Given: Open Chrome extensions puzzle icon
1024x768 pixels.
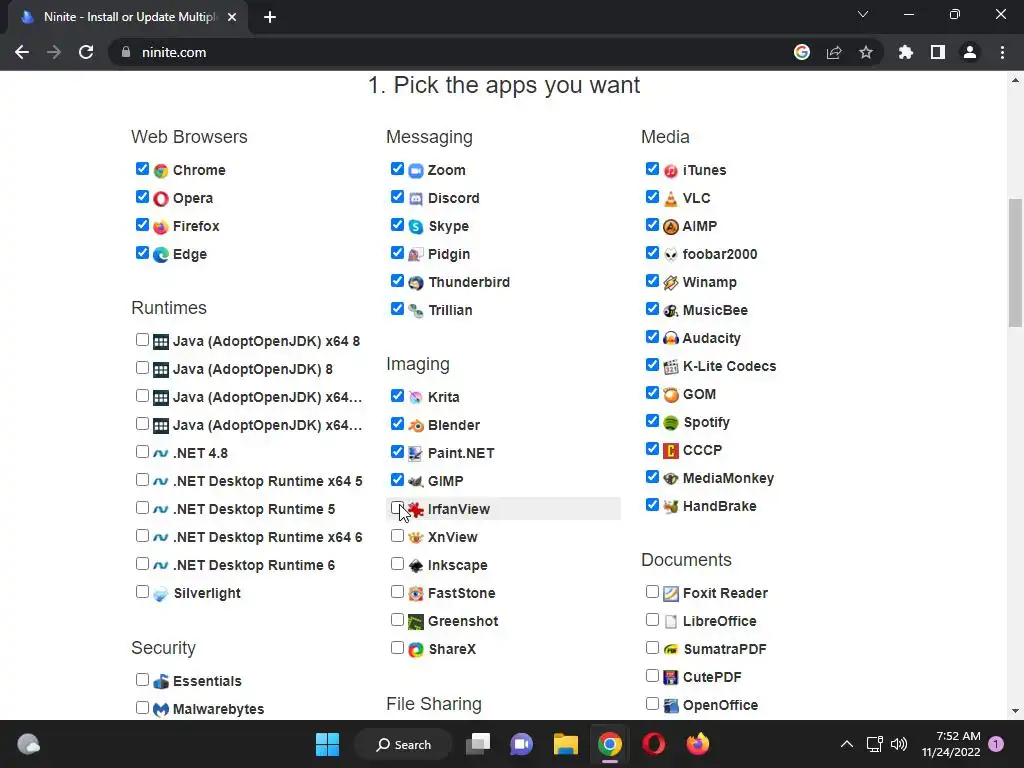Looking at the screenshot, I should pos(906,52).
